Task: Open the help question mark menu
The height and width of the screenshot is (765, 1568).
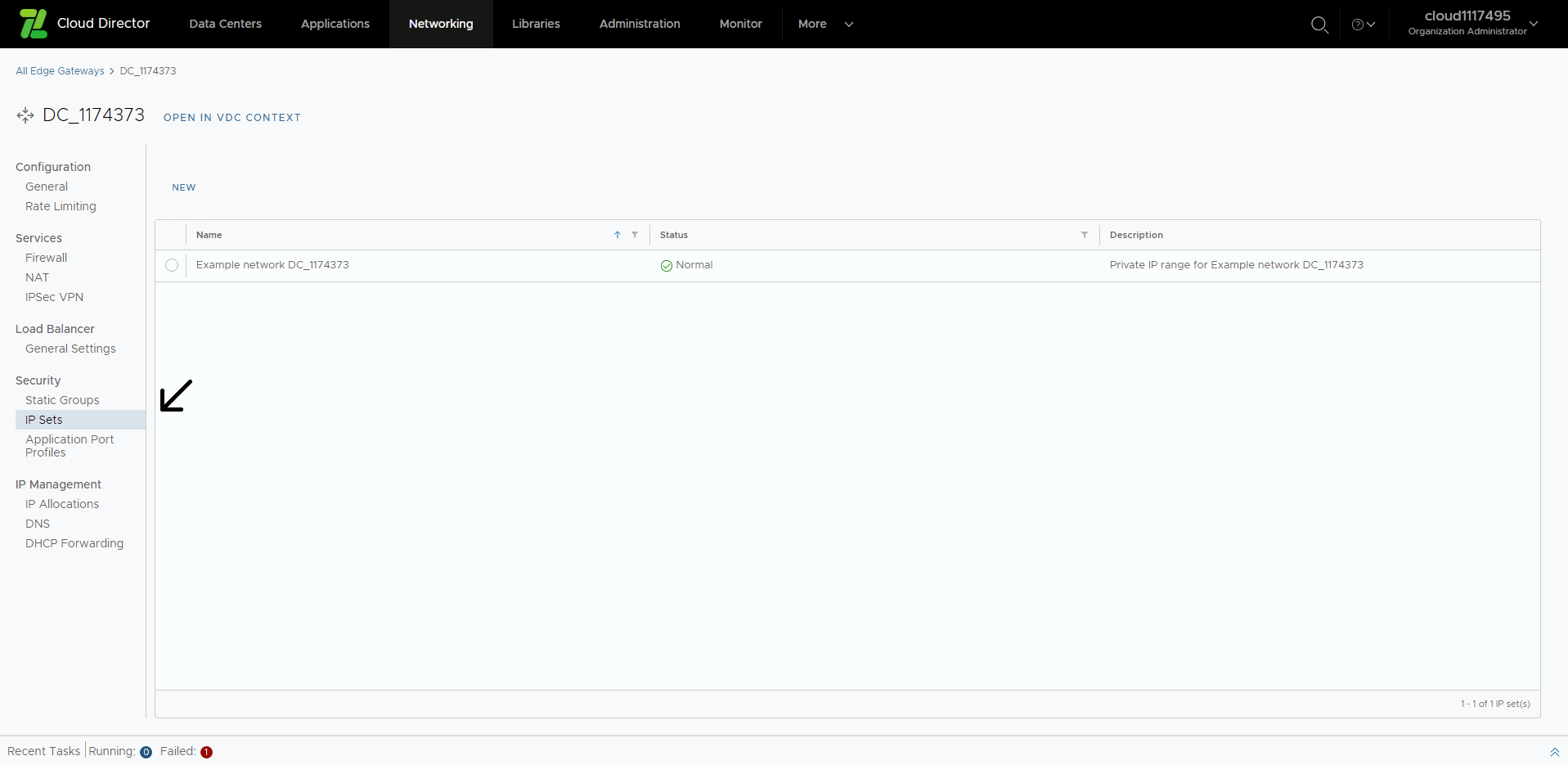Action: (1364, 25)
